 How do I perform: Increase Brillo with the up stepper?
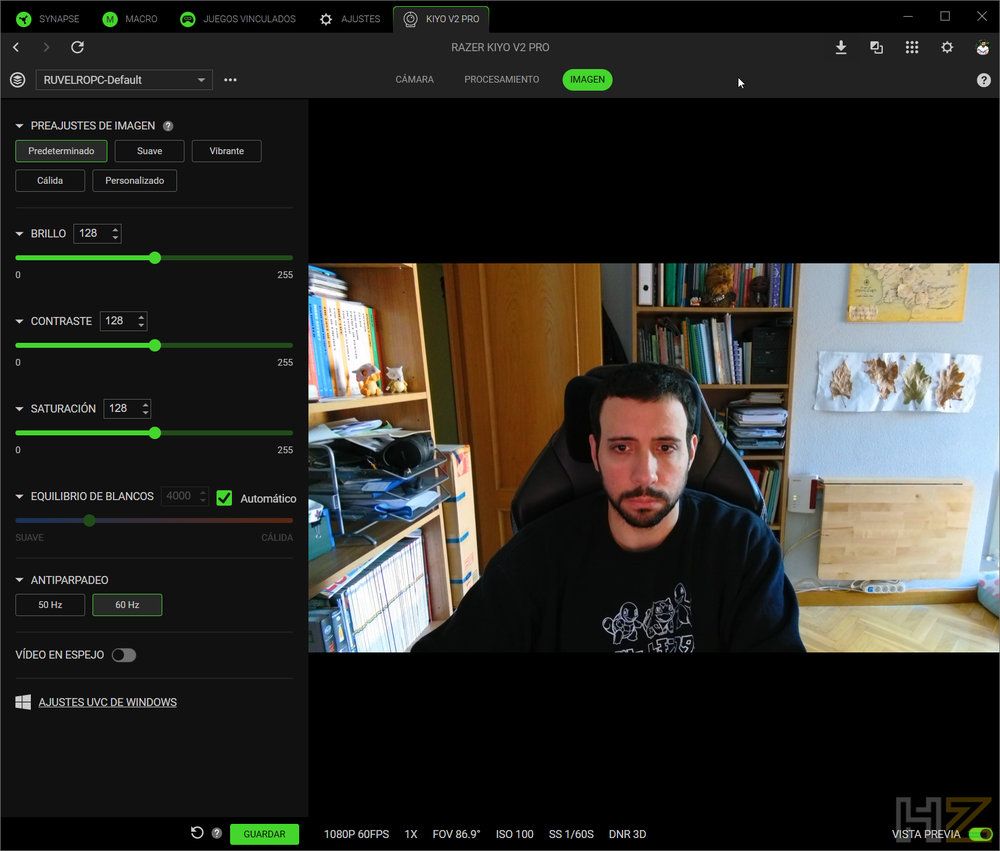click(115, 229)
